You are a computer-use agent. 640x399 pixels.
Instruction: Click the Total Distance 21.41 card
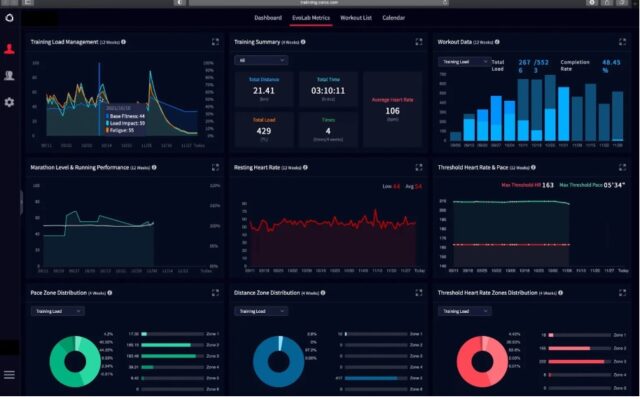[264, 89]
